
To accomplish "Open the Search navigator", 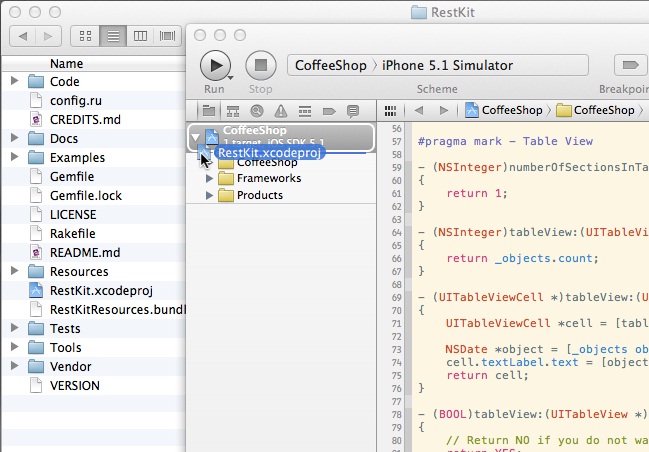I will tap(256, 110).
